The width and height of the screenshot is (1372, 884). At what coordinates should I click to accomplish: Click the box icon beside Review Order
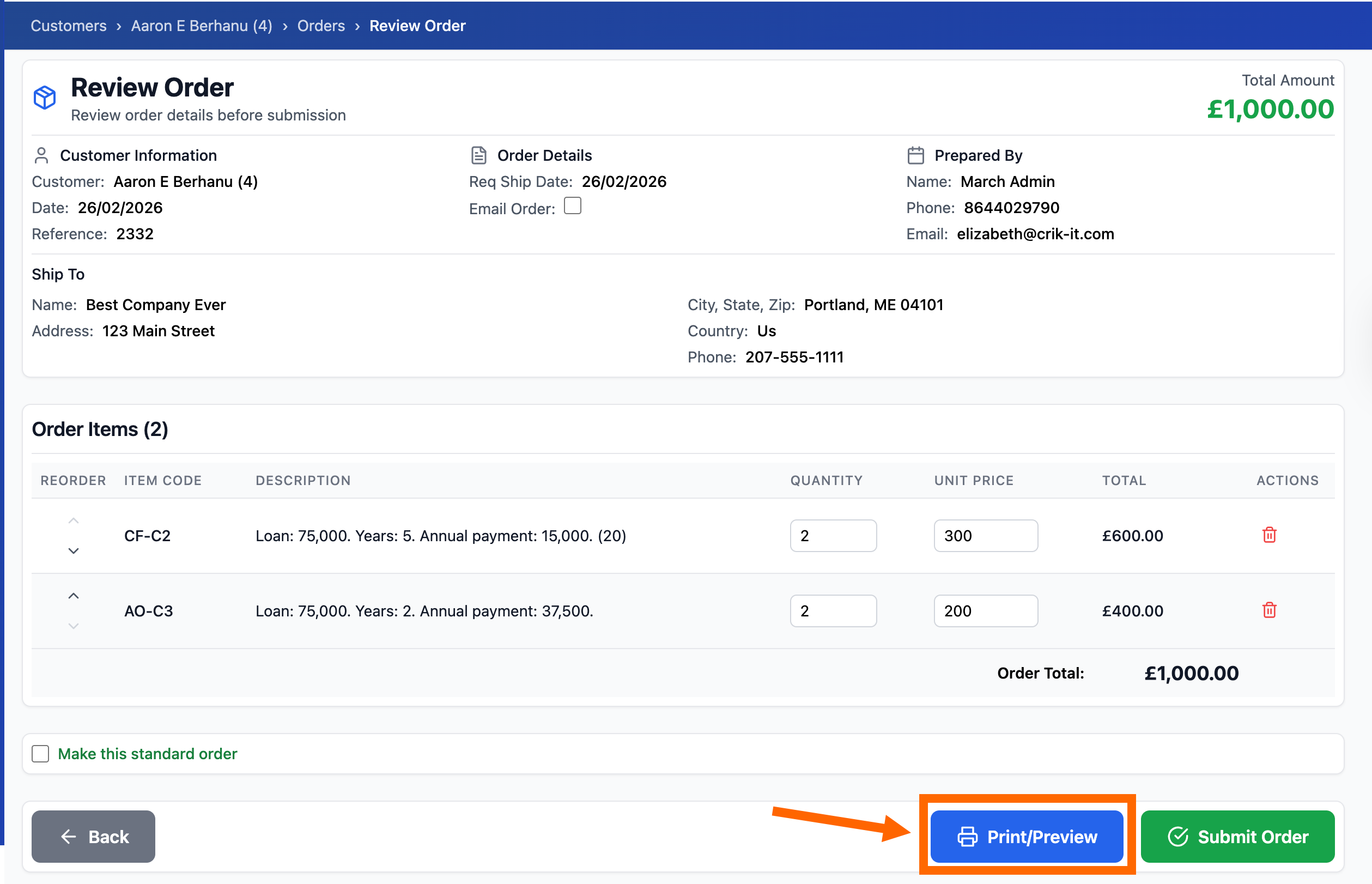coord(45,98)
